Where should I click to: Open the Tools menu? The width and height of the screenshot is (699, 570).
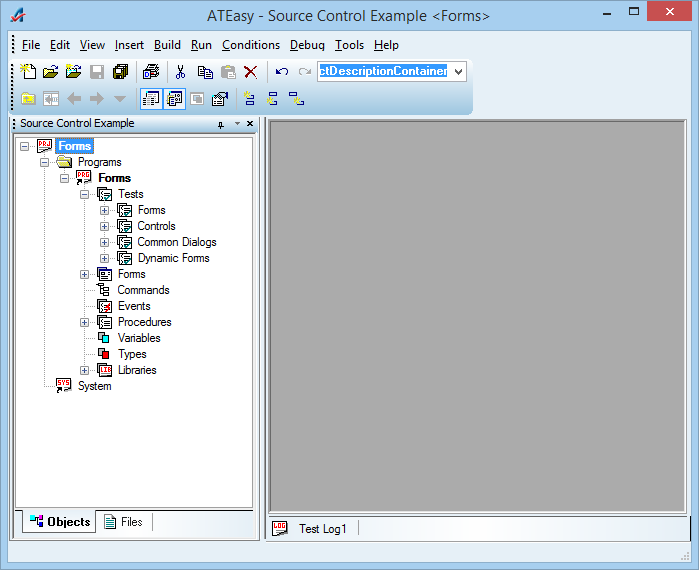350,45
